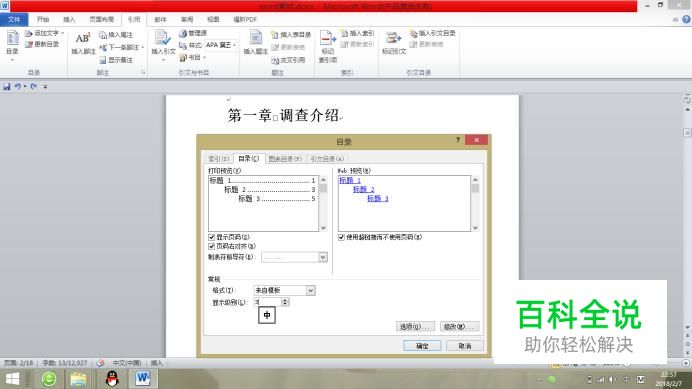Click 插入尾注 insert endnote
Viewport: 692px width, 389px height.
[116, 34]
